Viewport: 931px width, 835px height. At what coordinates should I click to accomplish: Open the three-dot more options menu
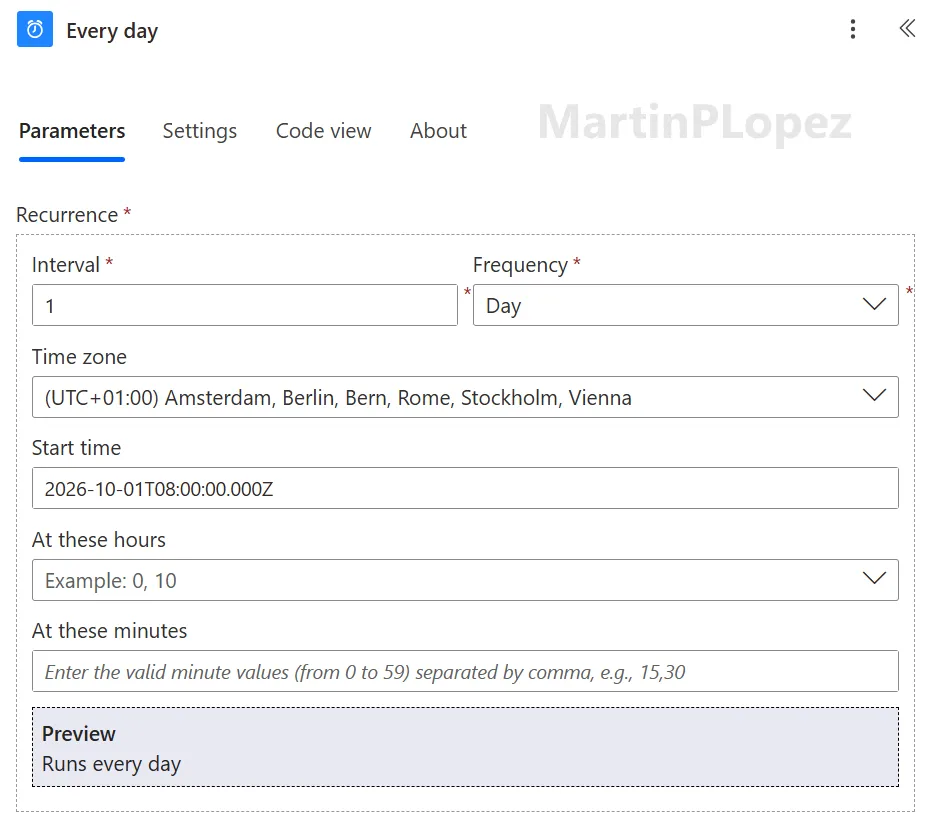[853, 29]
